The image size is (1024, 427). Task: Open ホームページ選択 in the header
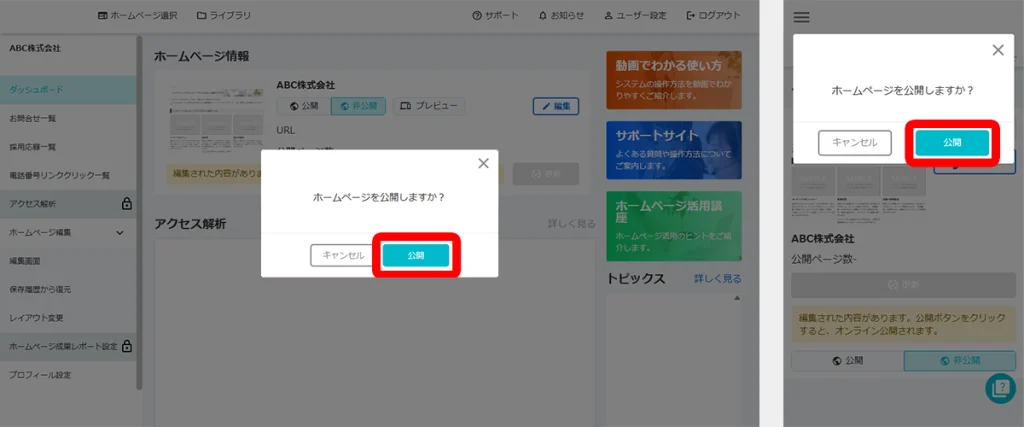click(x=138, y=16)
